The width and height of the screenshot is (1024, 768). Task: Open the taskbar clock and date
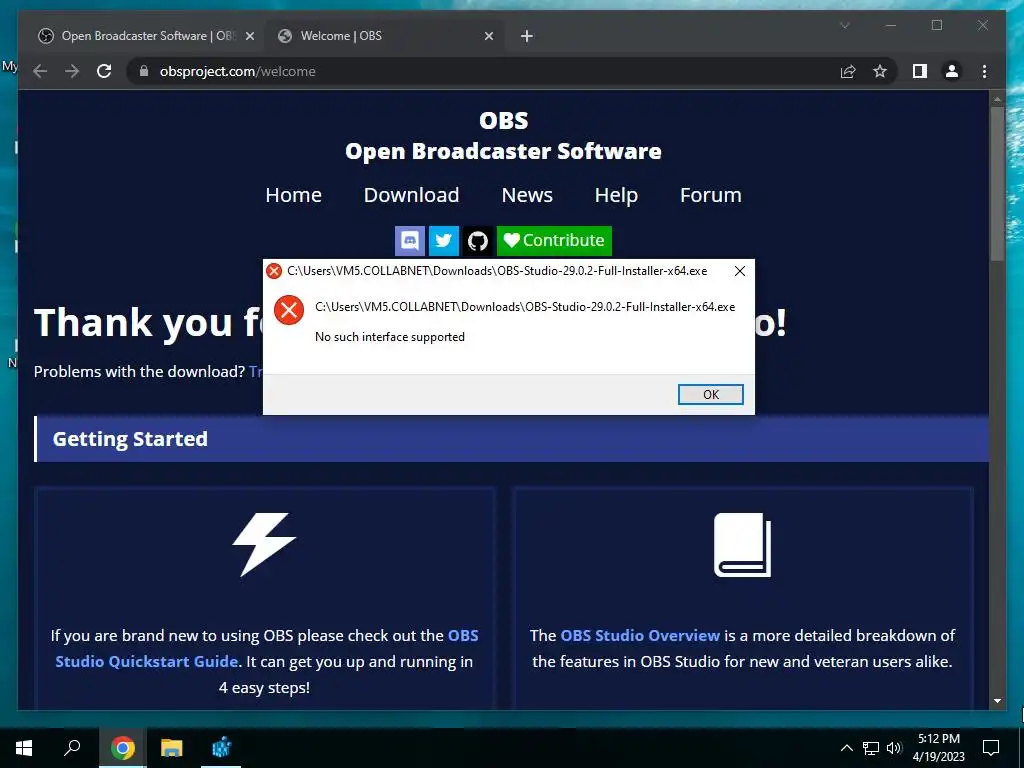click(938, 748)
